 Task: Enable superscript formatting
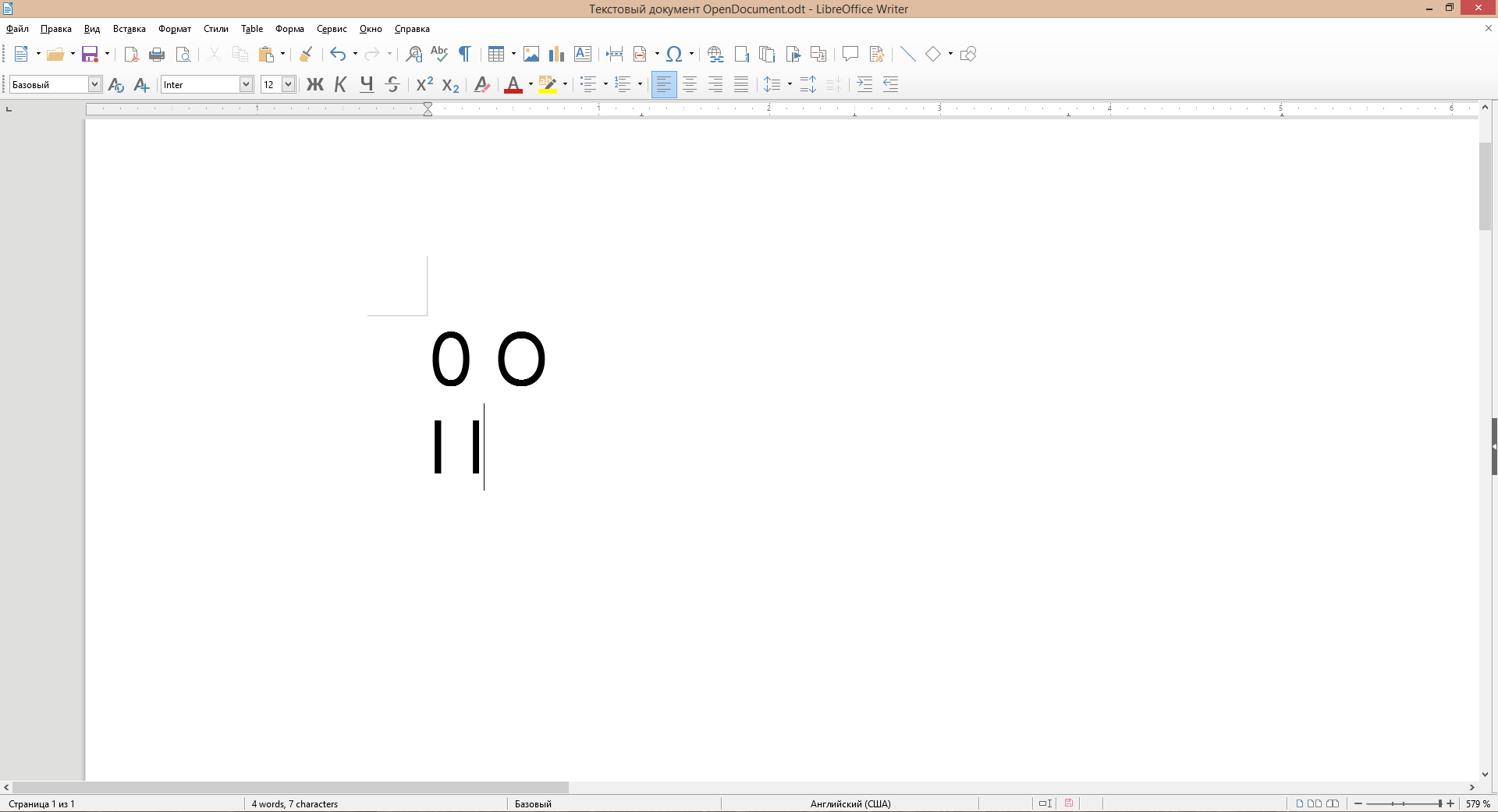[x=423, y=84]
